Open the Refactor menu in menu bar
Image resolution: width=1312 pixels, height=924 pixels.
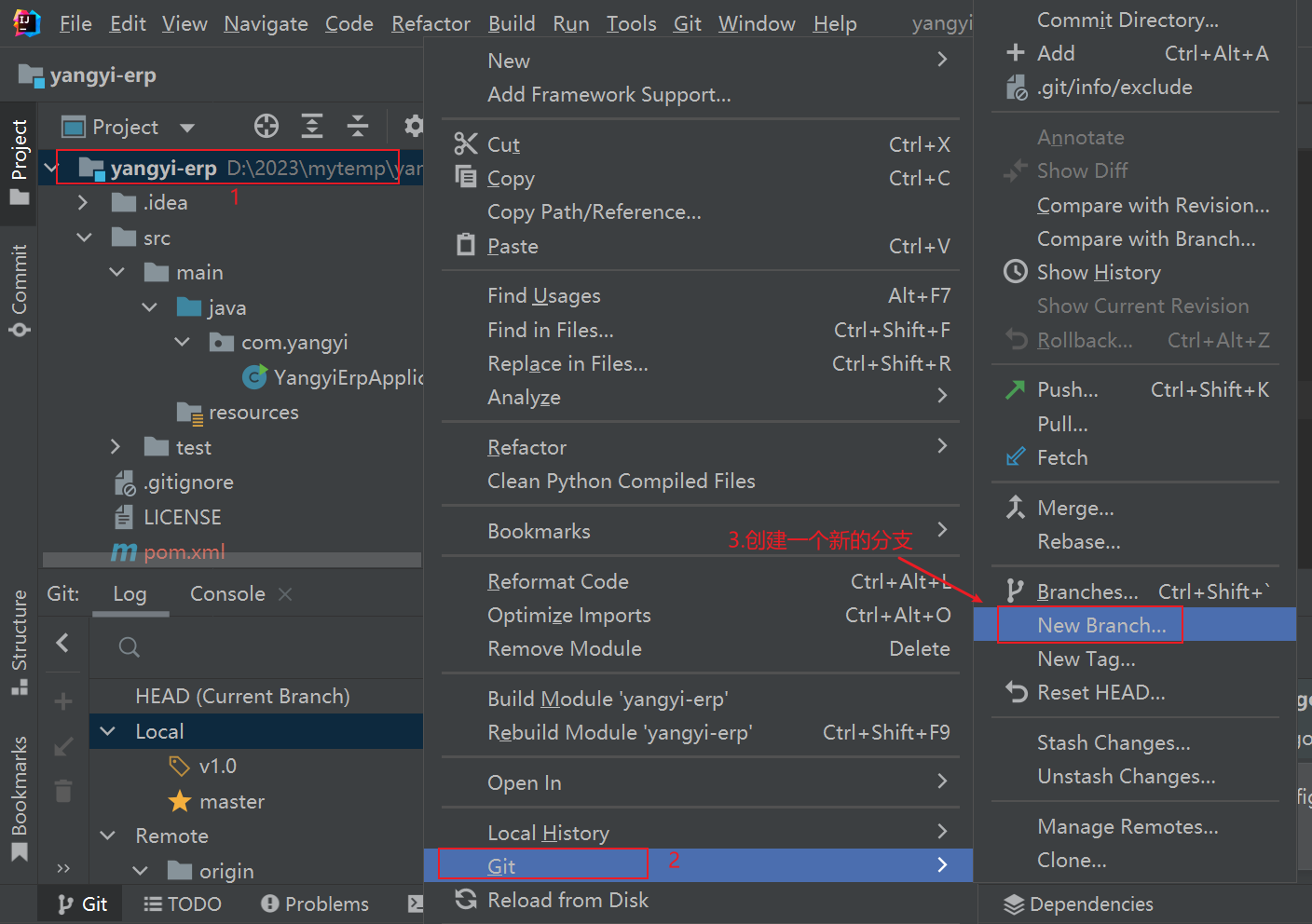(x=430, y=23)
